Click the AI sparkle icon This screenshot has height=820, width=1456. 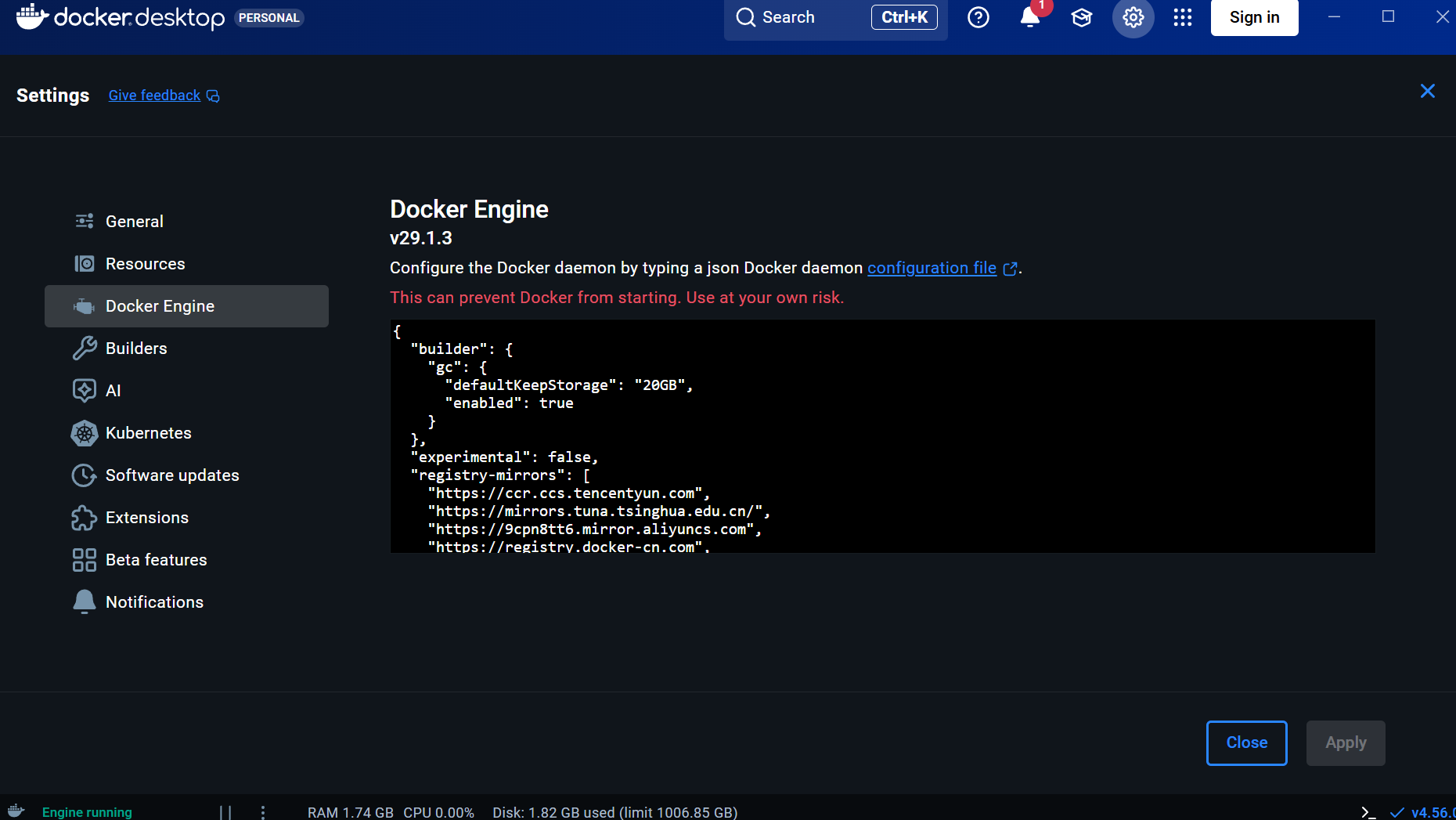[x=85, y=390]
